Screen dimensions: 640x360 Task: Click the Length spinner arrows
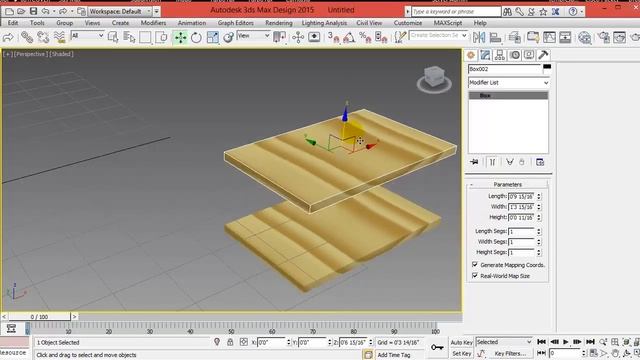539,196
